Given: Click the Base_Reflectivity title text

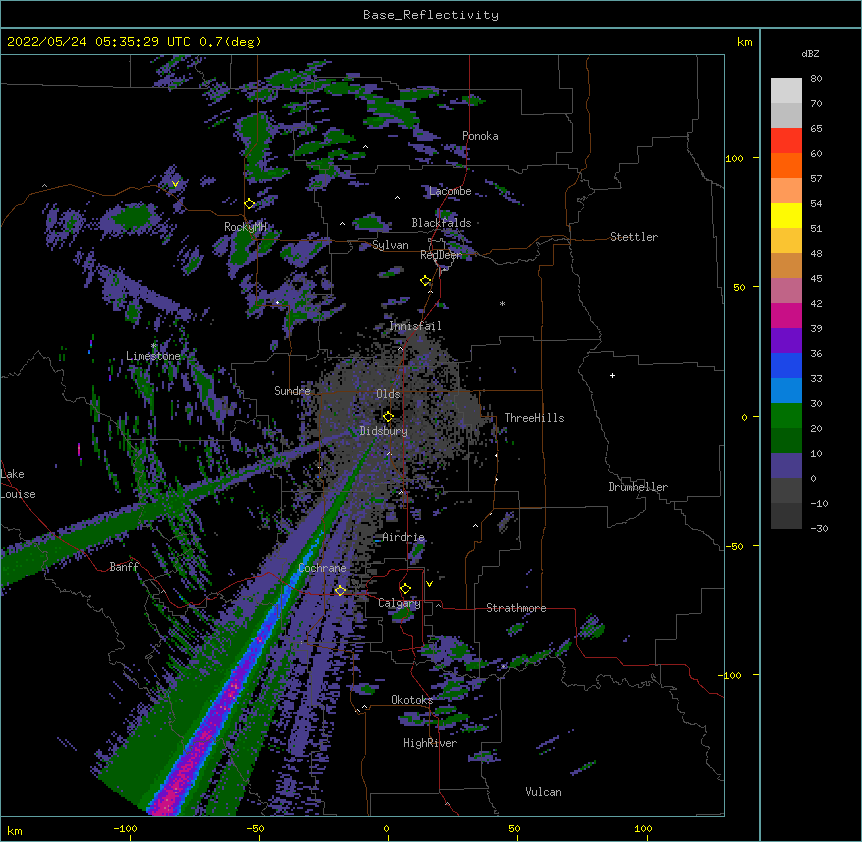Looking at the screenshot, I should [x=431, y=15].
